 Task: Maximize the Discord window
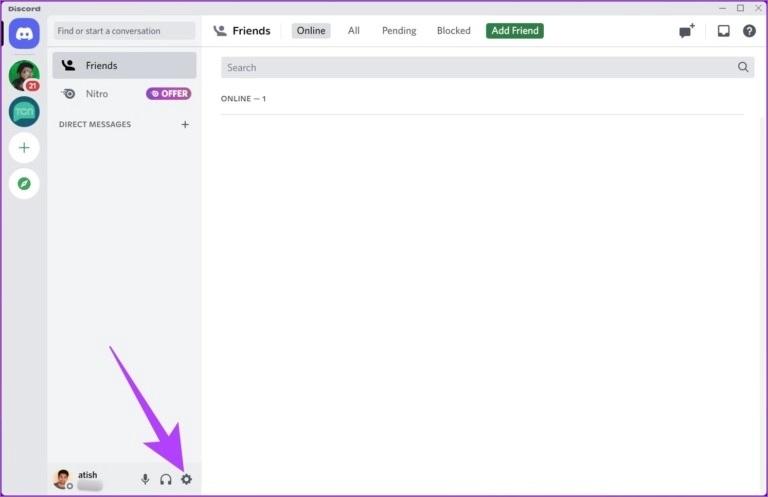coord(741,8)
